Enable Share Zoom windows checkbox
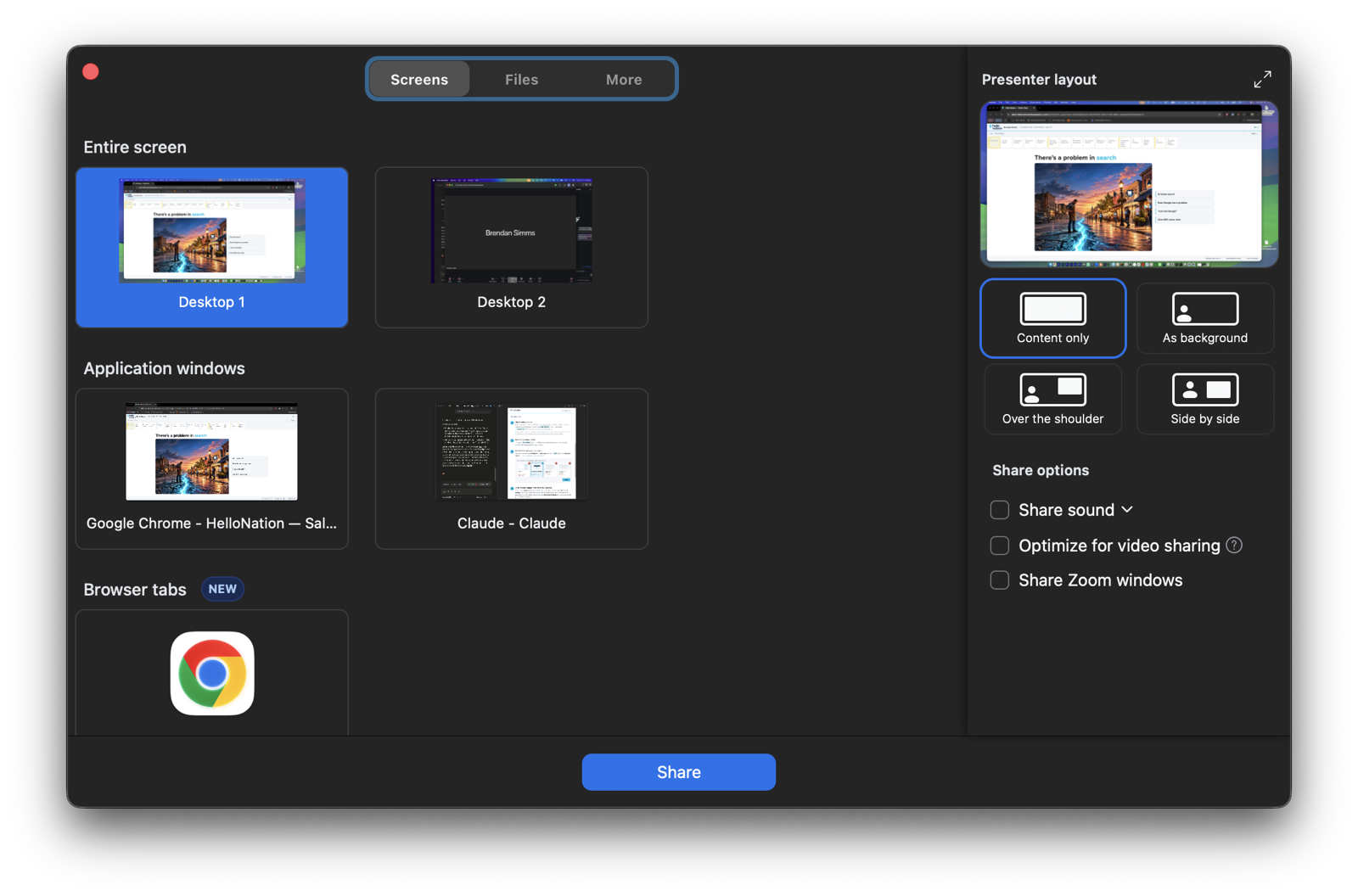Image resolution: width=1358 pixels, height=896 pixels. point(1000,580)
